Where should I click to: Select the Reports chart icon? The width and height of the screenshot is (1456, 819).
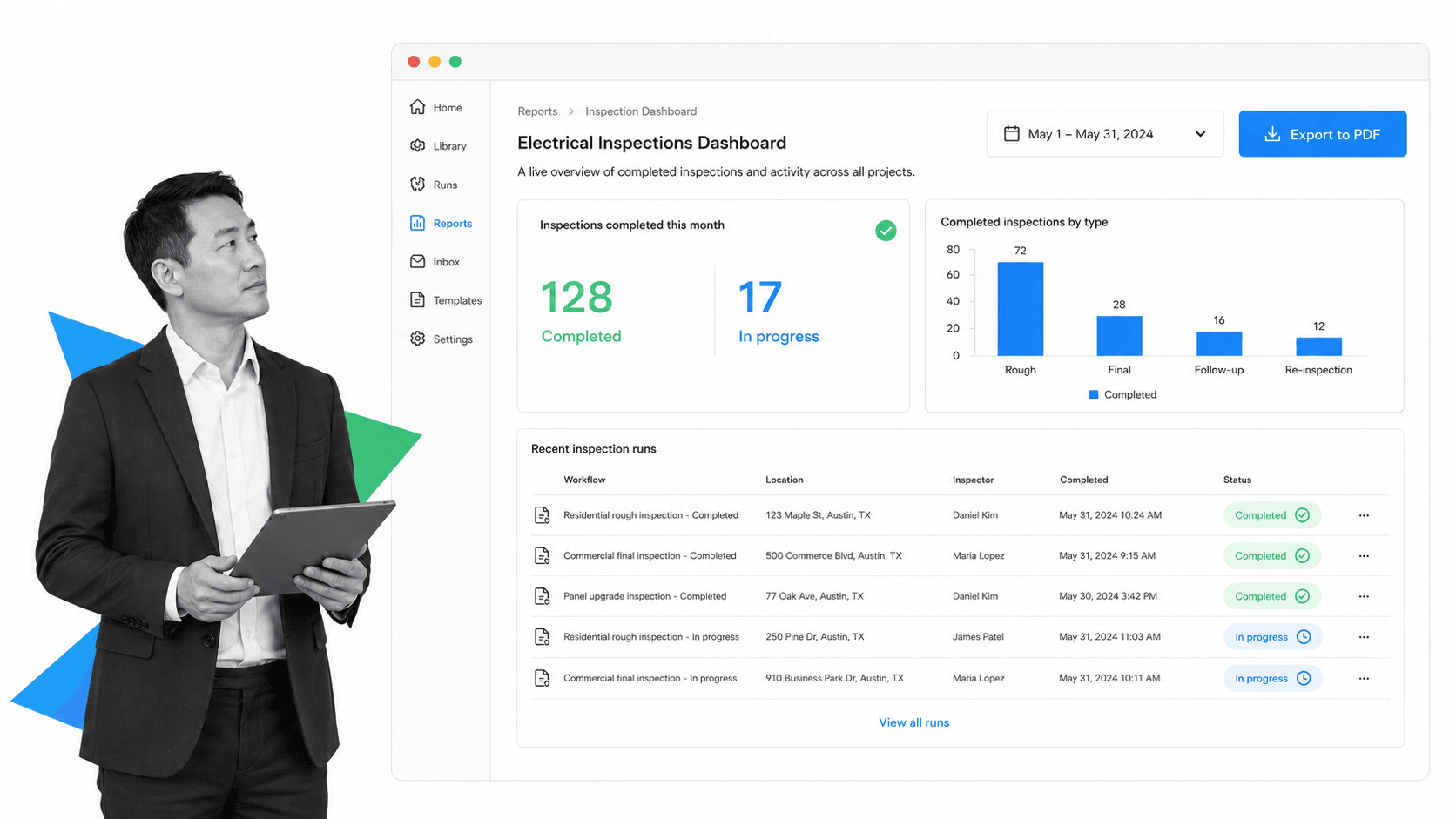[x=418, y=223]
